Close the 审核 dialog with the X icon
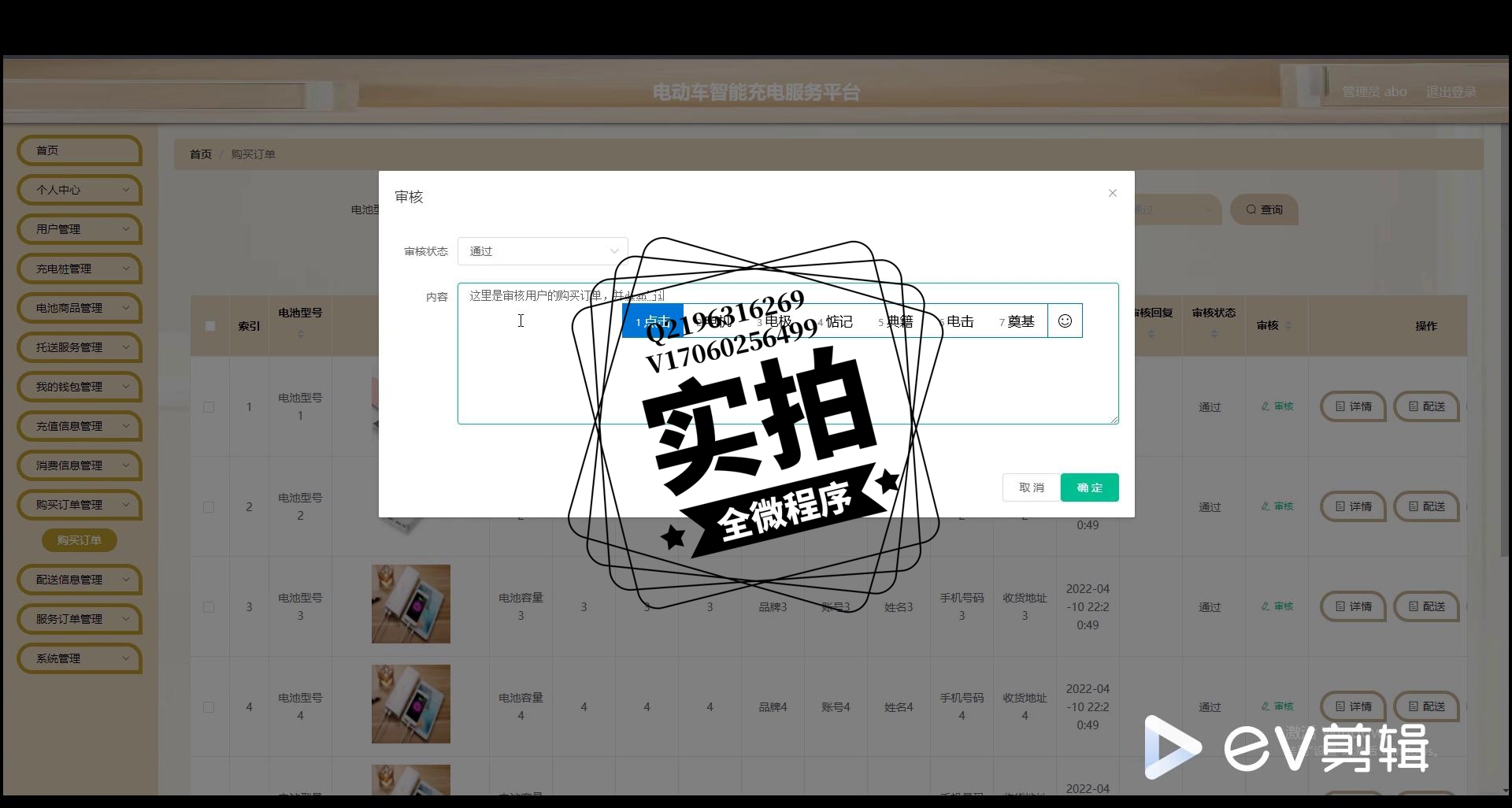Viewport: 1512px width, 808px height. [1112, 193]
